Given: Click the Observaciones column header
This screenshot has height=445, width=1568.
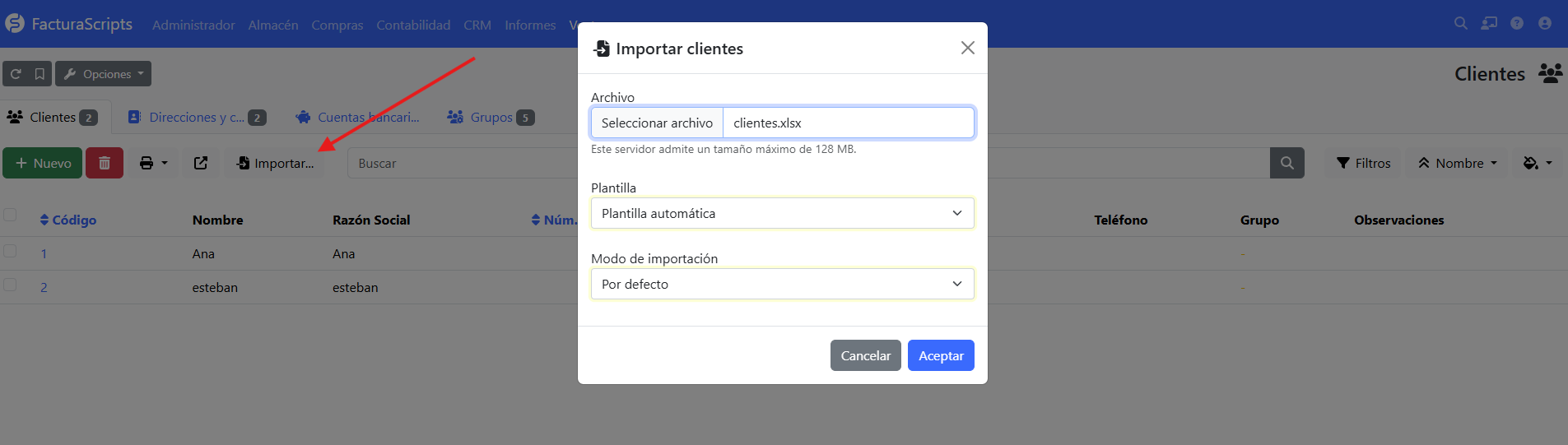Looking at the screenshot, I should (1398, 220).
